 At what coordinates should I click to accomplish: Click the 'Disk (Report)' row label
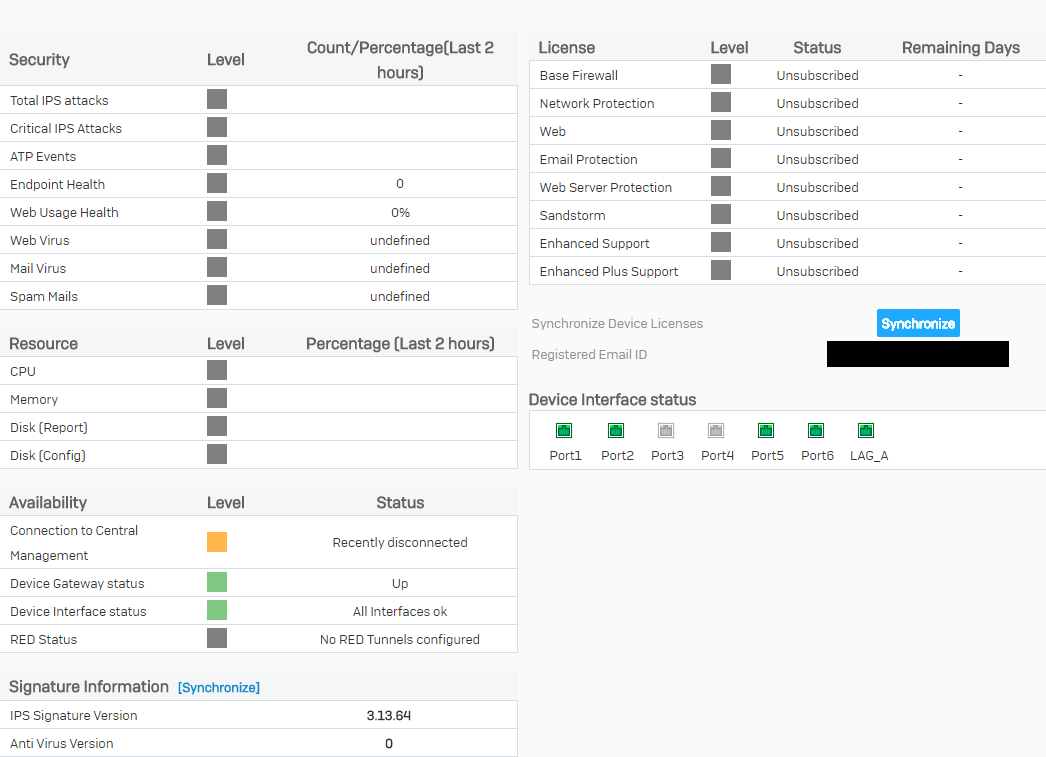[49, 428]
